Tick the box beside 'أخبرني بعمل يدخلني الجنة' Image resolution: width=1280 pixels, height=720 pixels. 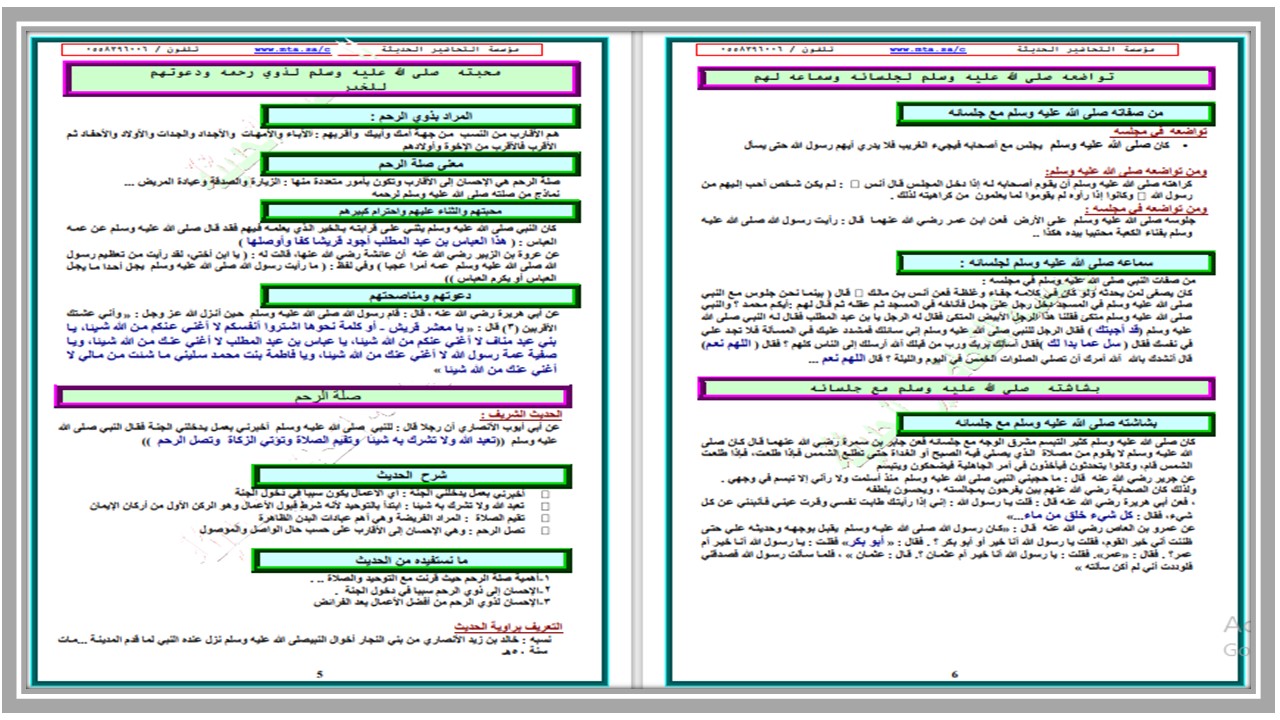click(546, 495)
